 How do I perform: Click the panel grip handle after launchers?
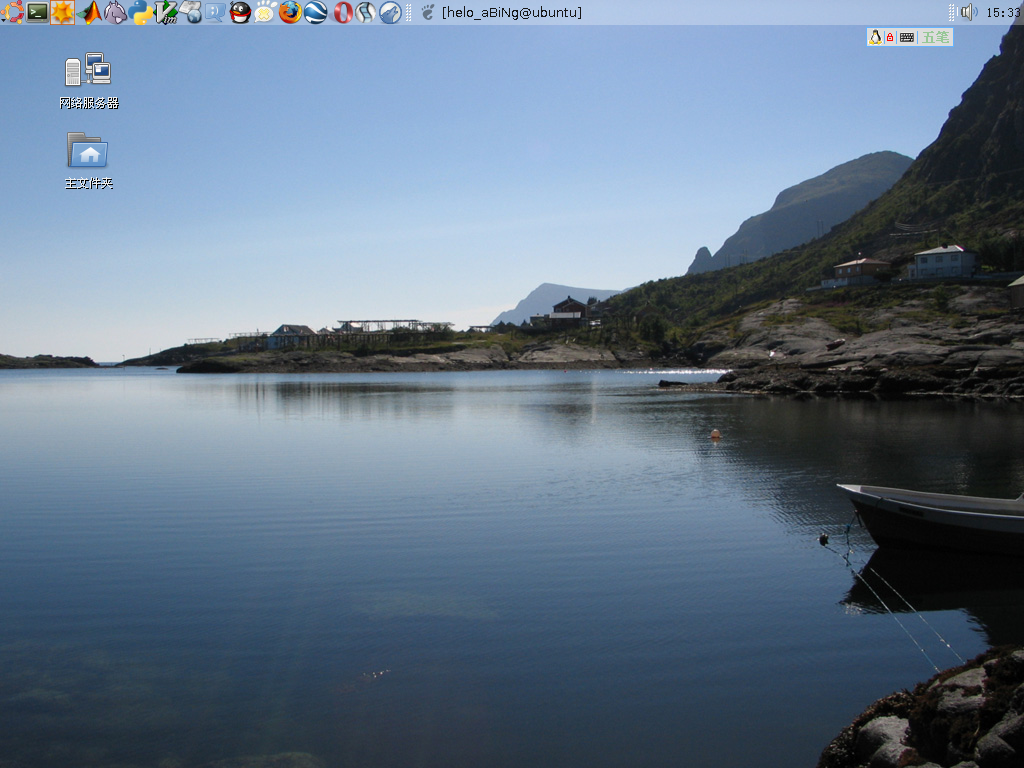coord(409,12)
